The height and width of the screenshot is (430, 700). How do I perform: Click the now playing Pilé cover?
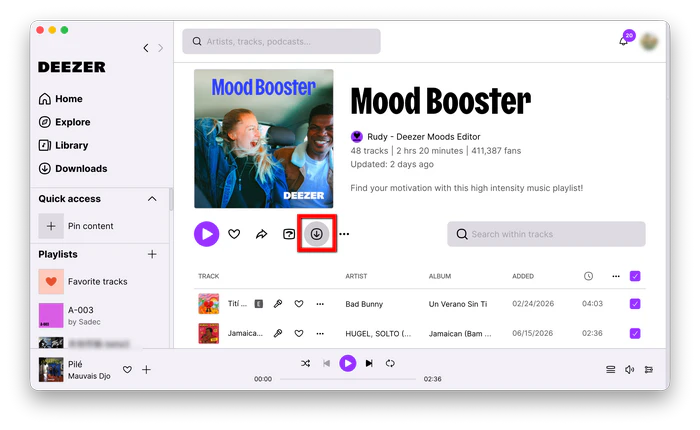pyautogui.click(x=51, y=369)
